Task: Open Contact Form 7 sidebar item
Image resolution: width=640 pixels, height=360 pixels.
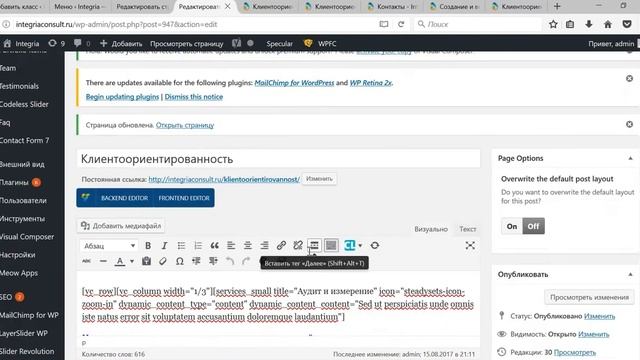Action: [24, 140]
